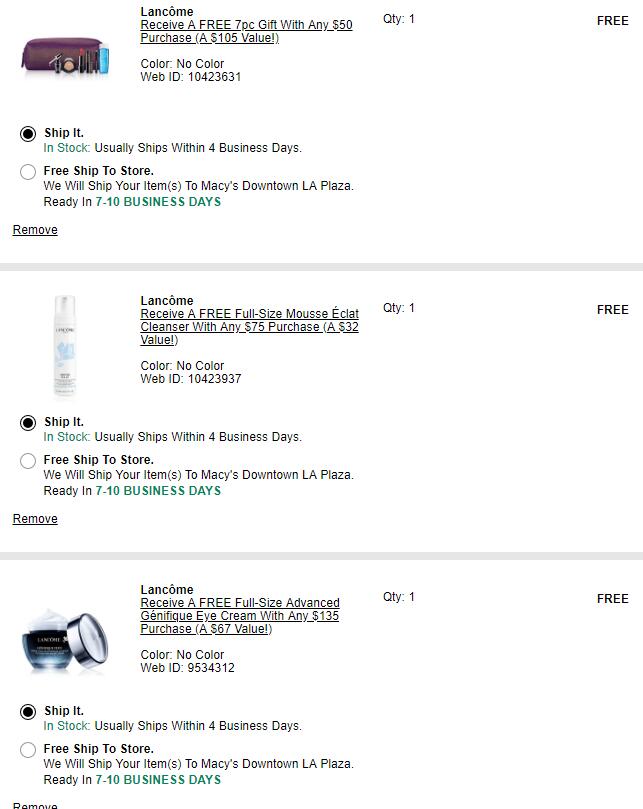Remove the free 7pc Gift item

click(35, 230)
